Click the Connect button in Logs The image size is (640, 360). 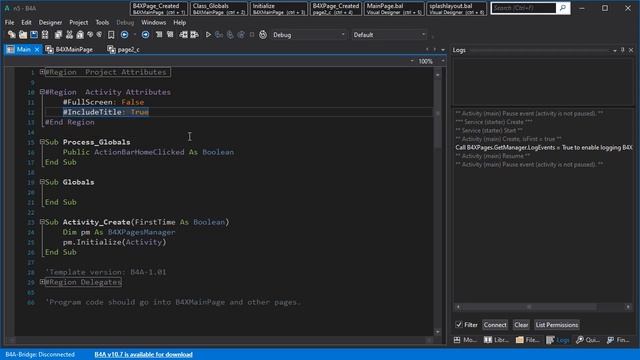495,325
